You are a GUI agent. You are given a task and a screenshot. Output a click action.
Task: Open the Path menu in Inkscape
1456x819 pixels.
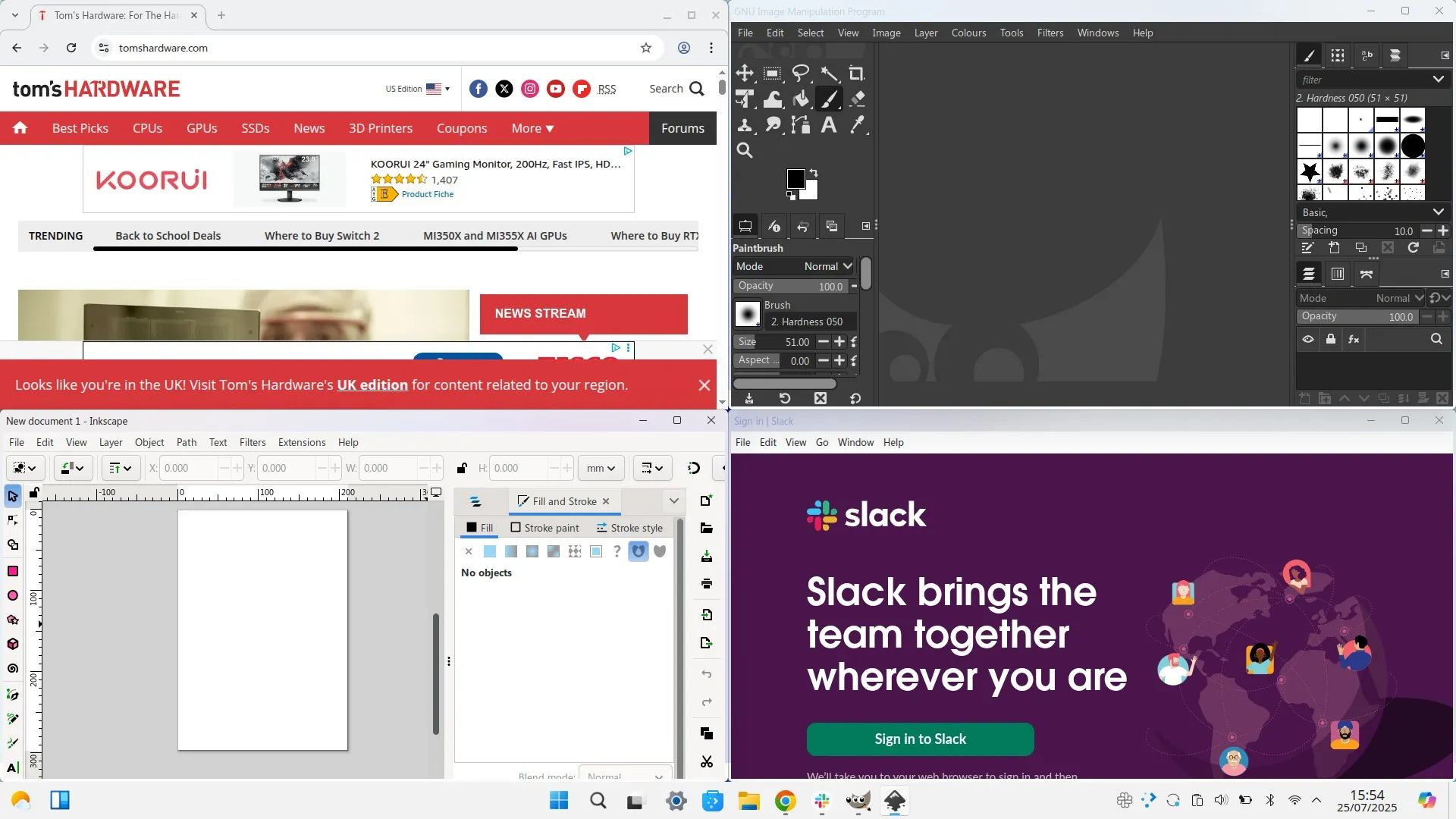click(187, 442)
